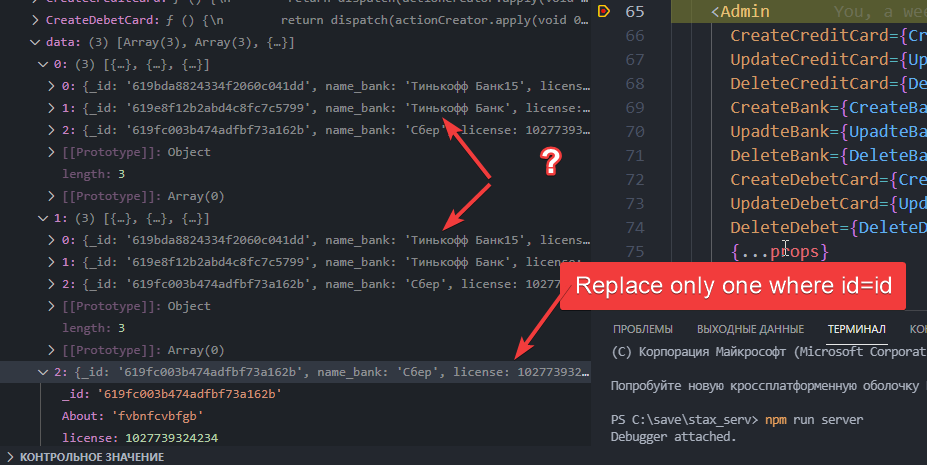Expand 'Сбер' object inside data's first array

tap(51, 131)
